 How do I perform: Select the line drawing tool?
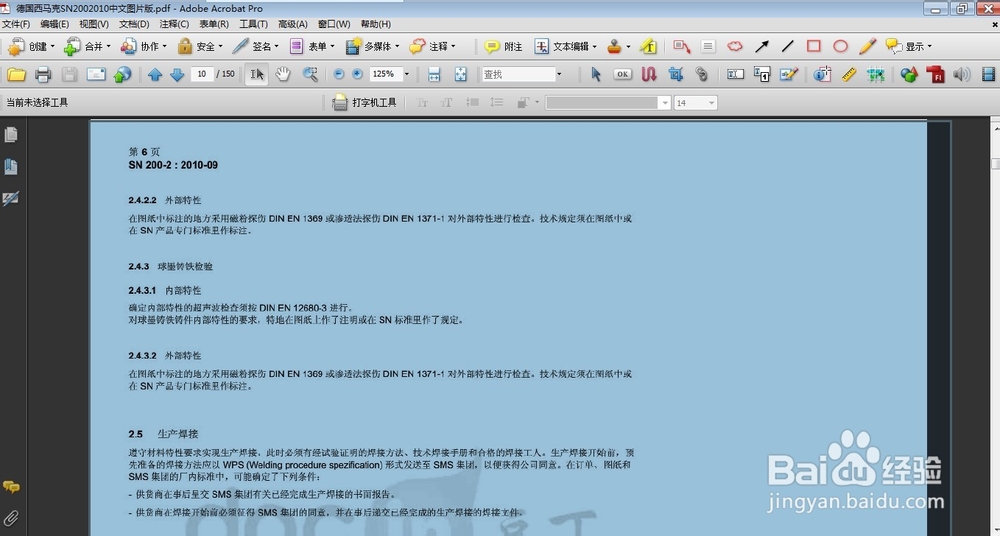(x=788, y=47)
